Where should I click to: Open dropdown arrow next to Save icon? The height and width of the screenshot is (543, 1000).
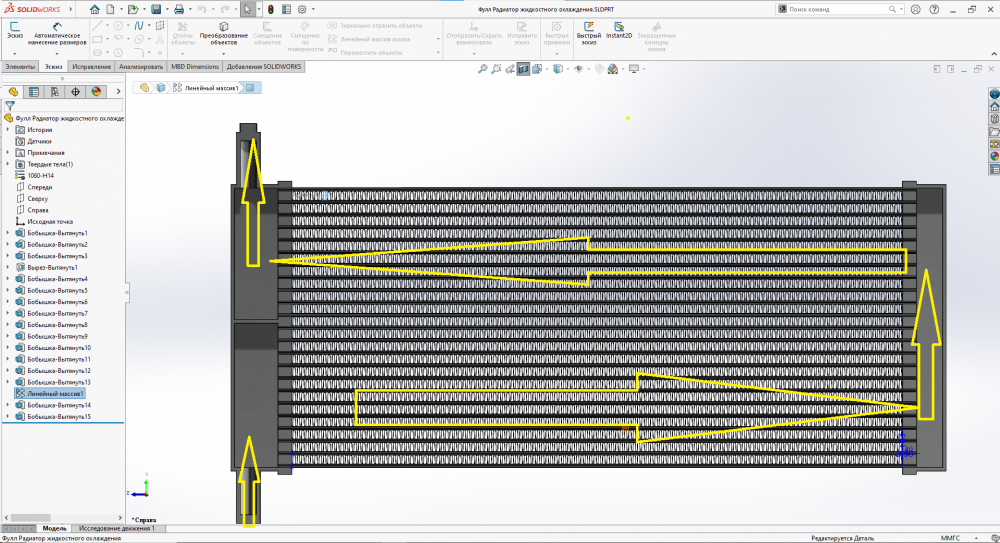166,10
